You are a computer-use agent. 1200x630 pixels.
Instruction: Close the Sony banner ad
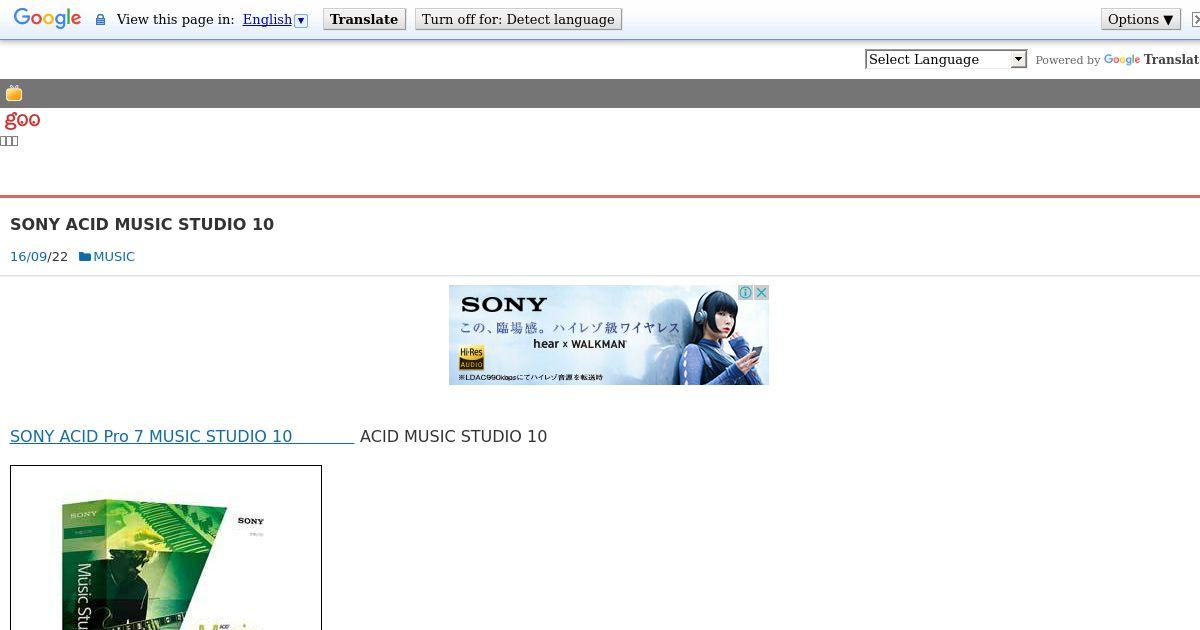tap(761, 292)
